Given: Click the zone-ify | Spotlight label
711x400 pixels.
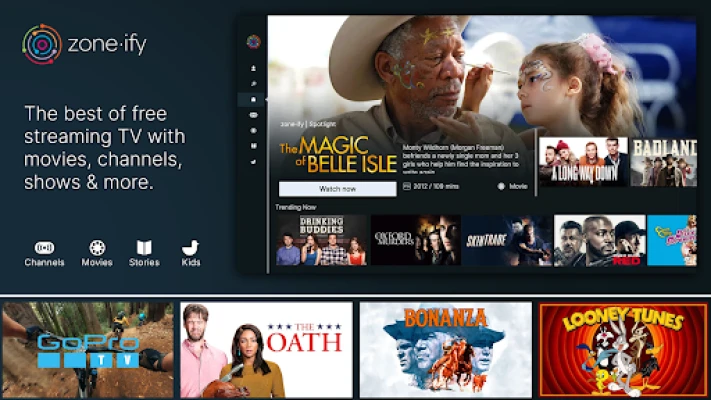Looking at the screenshot, I should point(308,124).
